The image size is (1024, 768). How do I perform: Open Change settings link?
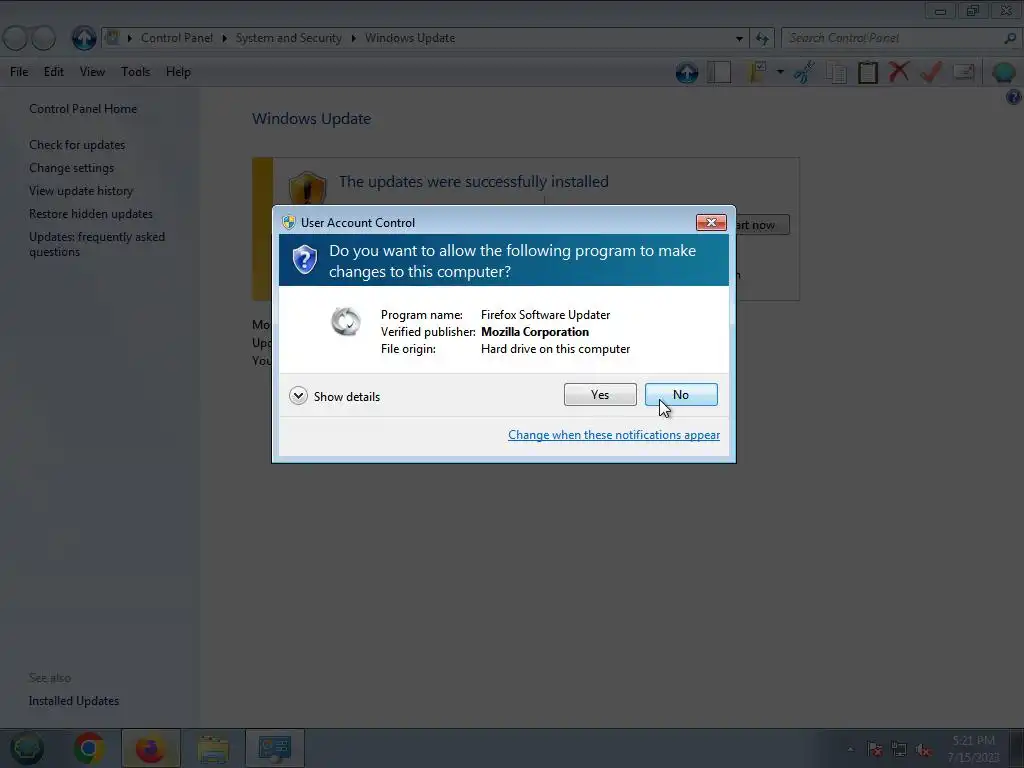(71, 168)
